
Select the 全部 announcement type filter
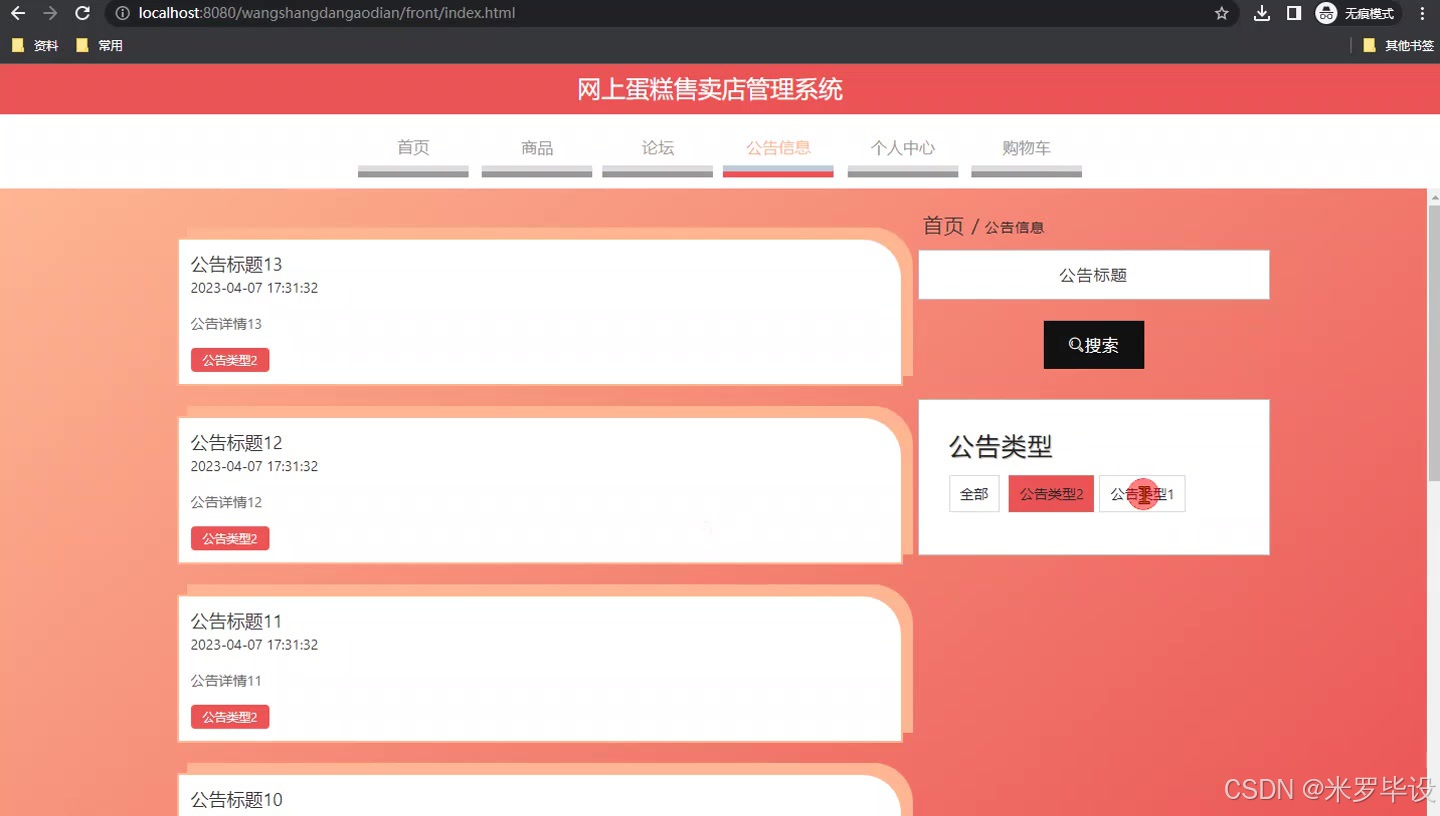[x=974, y=494]
